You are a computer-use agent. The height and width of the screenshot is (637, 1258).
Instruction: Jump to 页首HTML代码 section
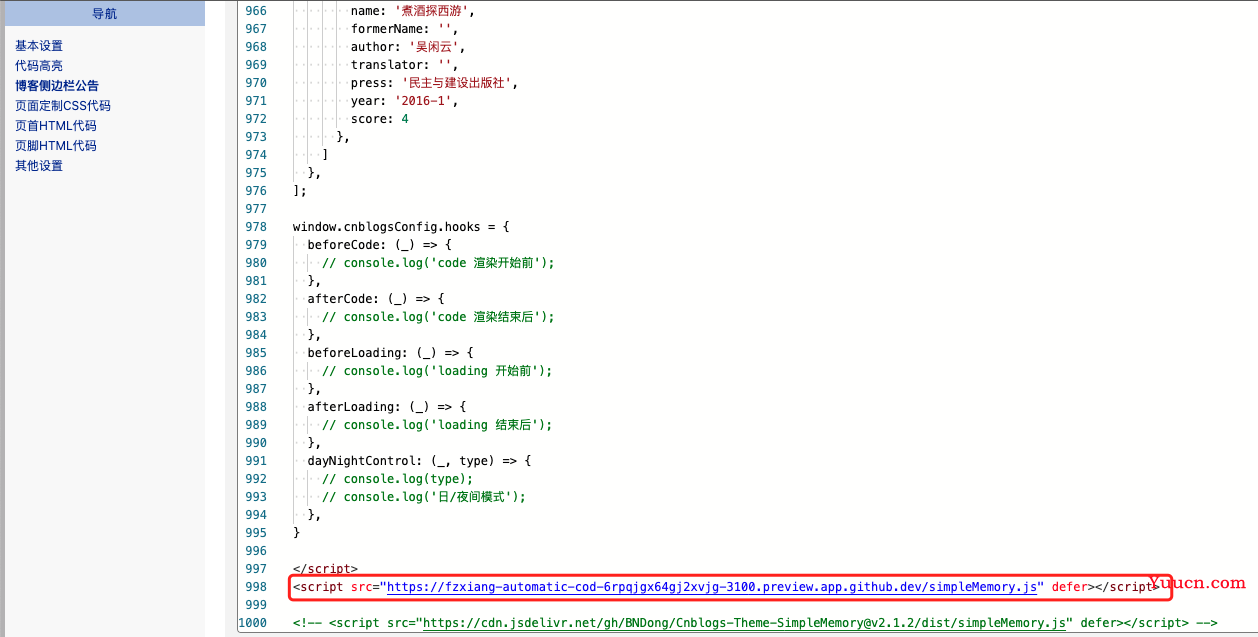56,126
